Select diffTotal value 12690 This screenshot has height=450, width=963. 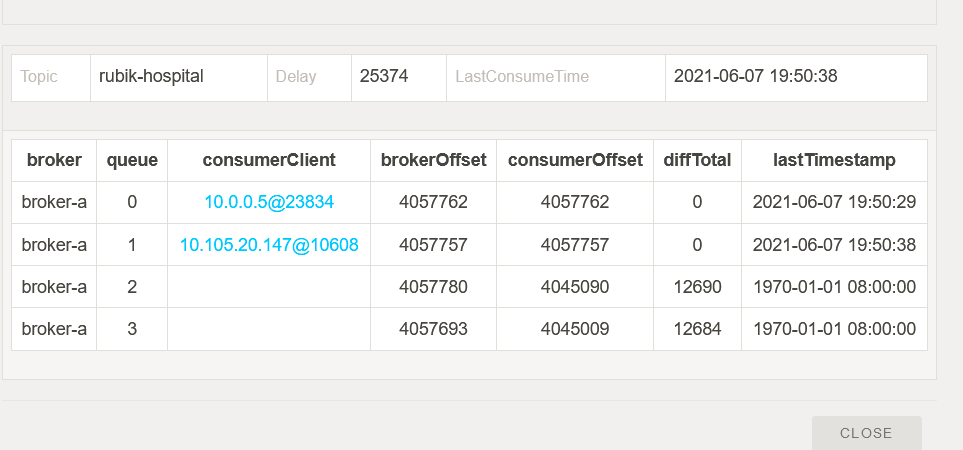[697, 287]
